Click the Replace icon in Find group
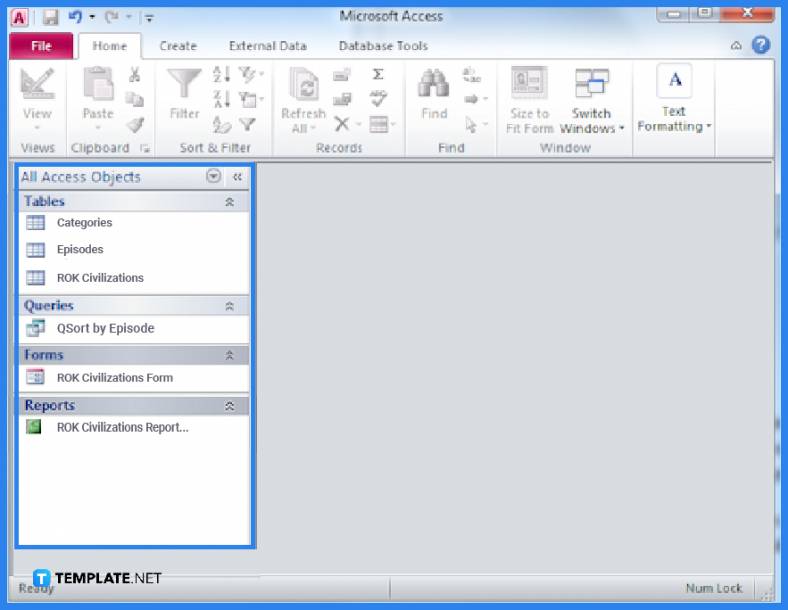The height and width of the screenshot is (610, 788). click(471, 75)
